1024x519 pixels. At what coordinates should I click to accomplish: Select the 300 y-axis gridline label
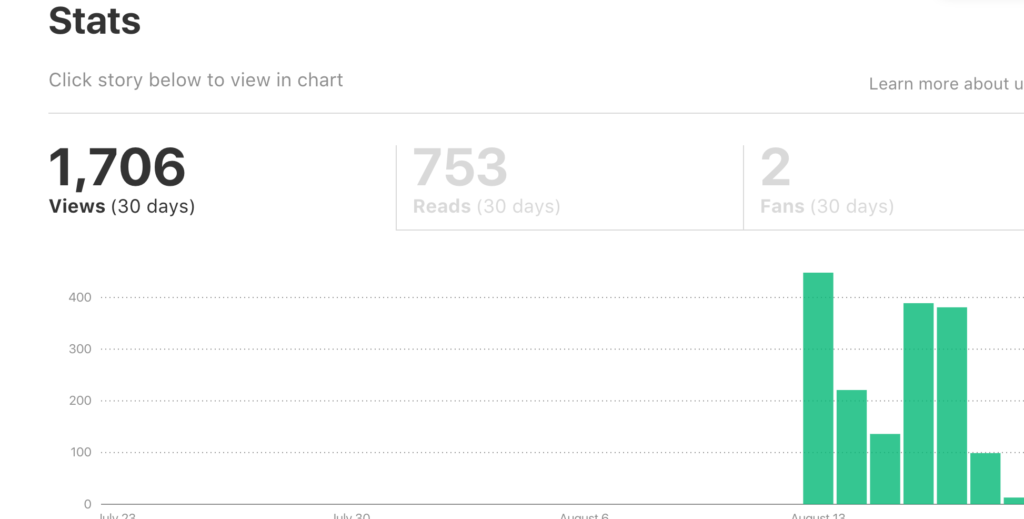pyautogui.click(x=80, y=349)
